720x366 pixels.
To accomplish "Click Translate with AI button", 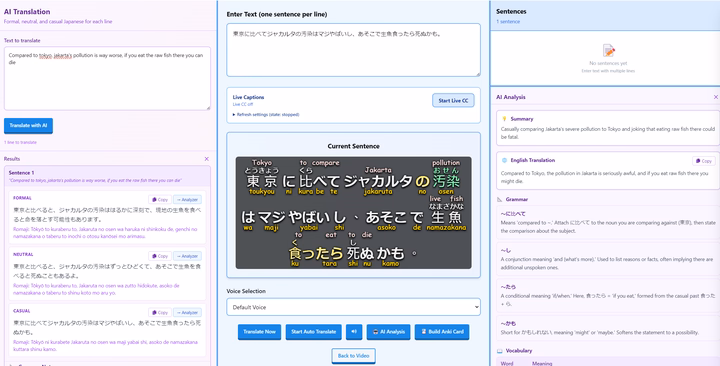I will point(28,125).
